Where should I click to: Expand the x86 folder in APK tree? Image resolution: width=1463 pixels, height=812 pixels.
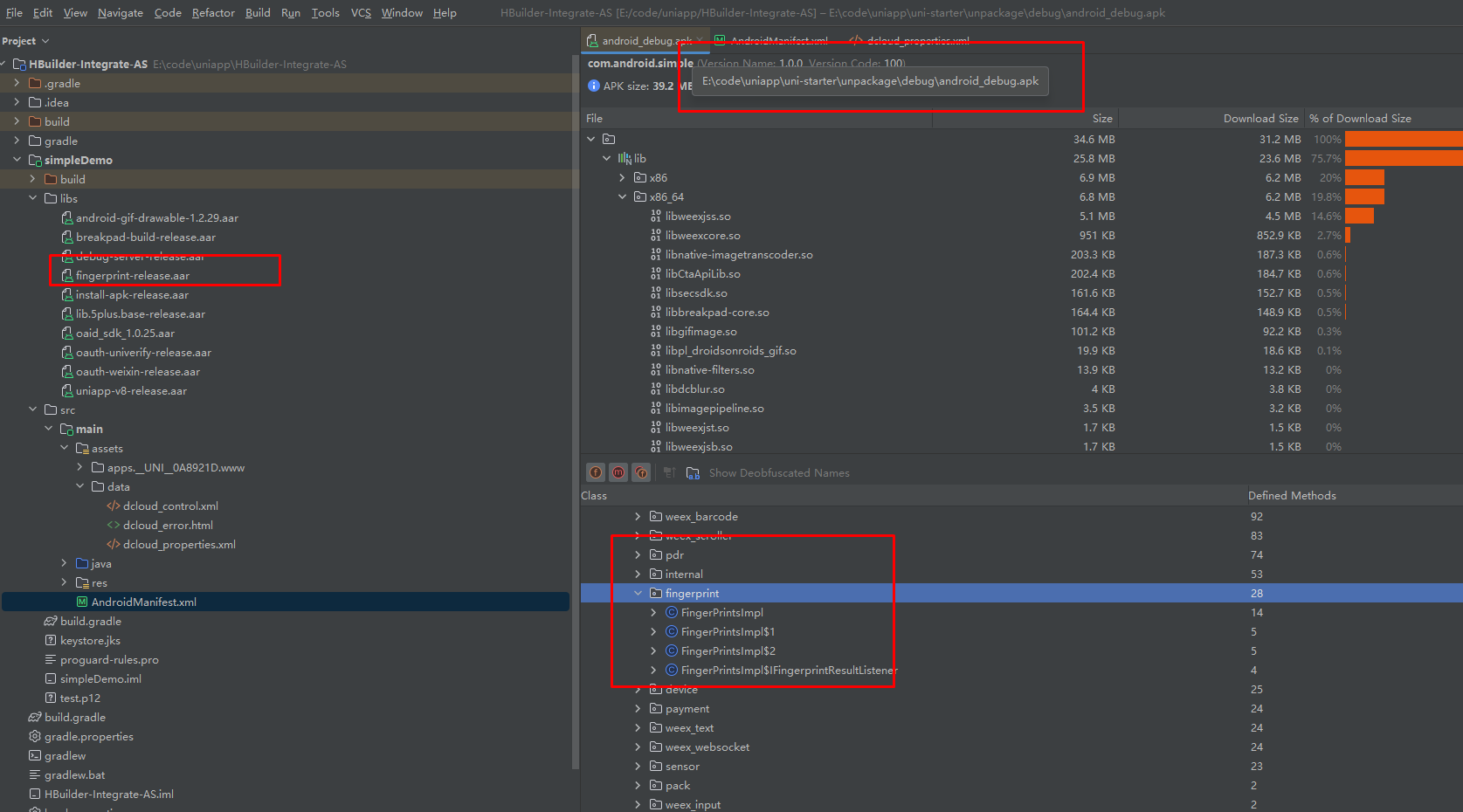point(623,177)
